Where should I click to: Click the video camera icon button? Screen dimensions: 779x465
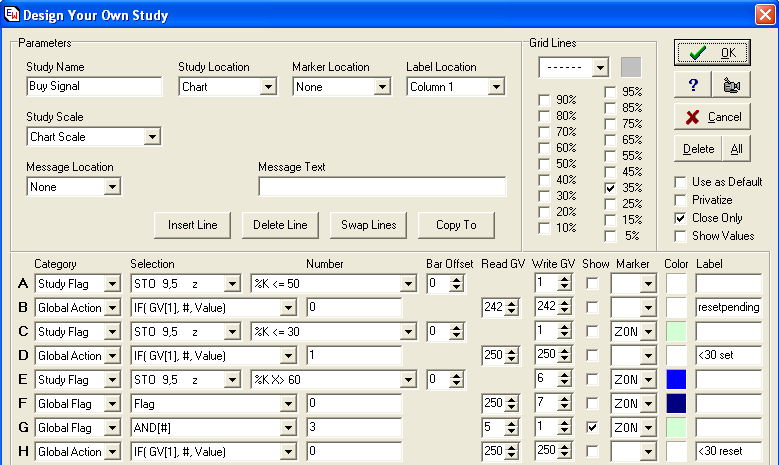point(730,85)
